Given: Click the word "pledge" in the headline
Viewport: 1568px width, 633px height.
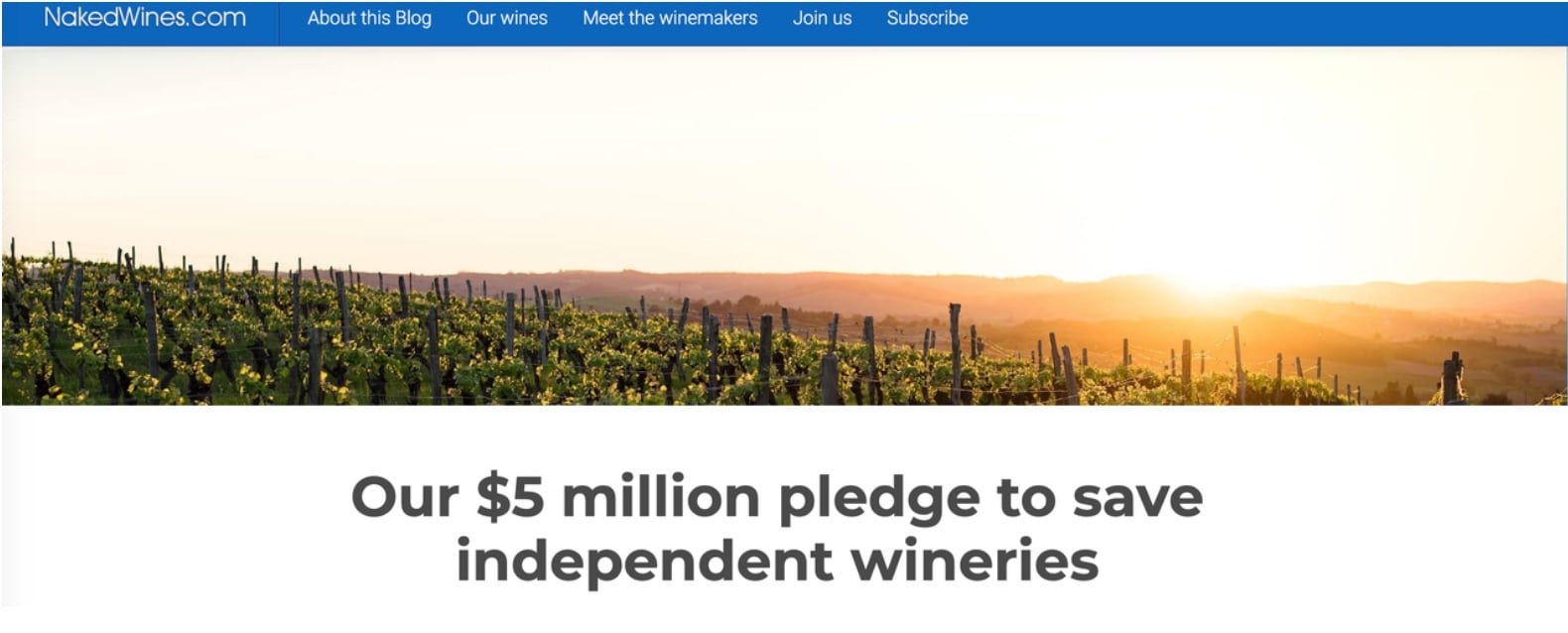Looking at the screenshot, I should [878, 498].
